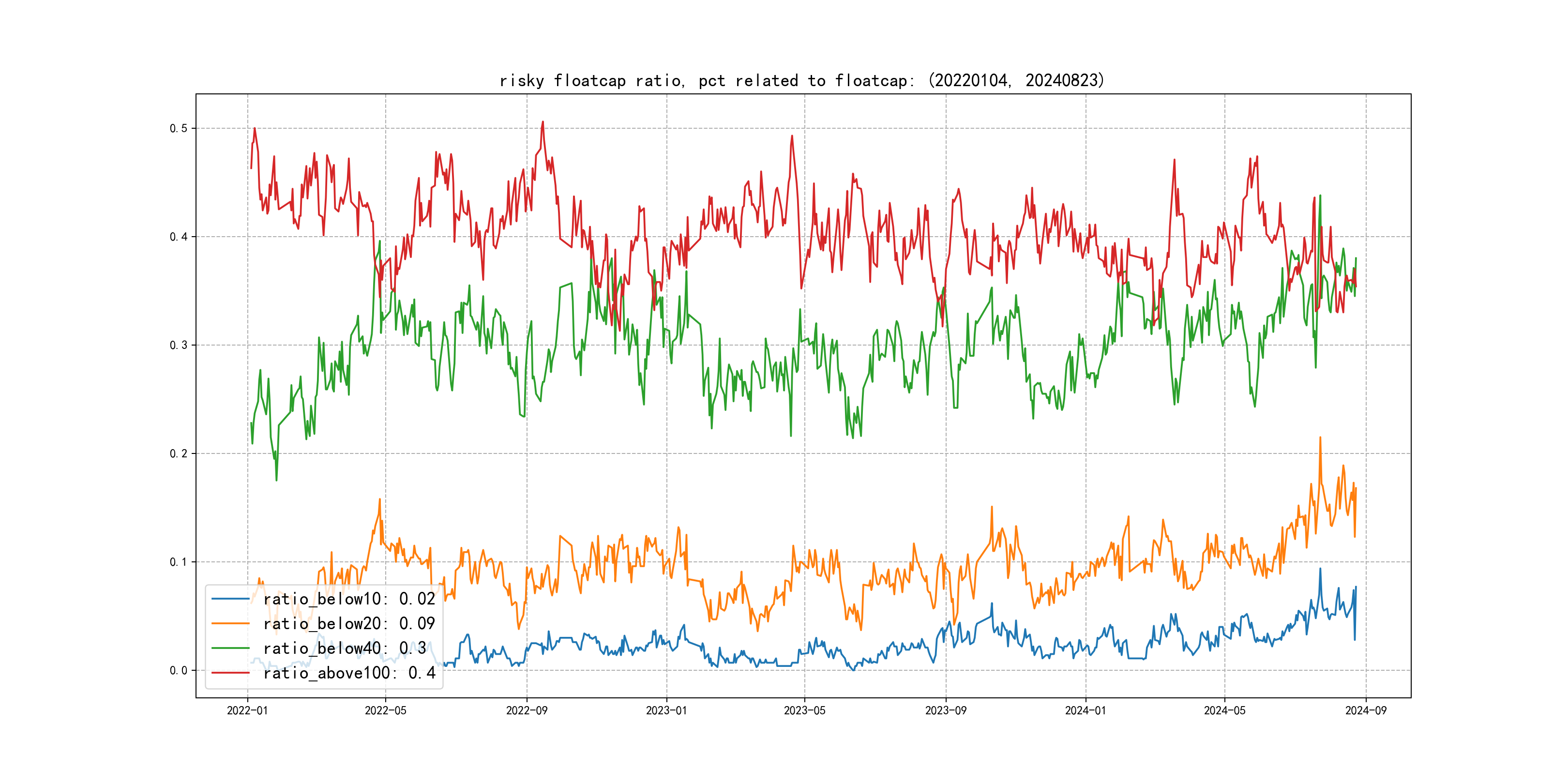Click the 2024-05 x-axis tick label
The height and width of the screenshot is (784, 1568).
(1224, 710)
